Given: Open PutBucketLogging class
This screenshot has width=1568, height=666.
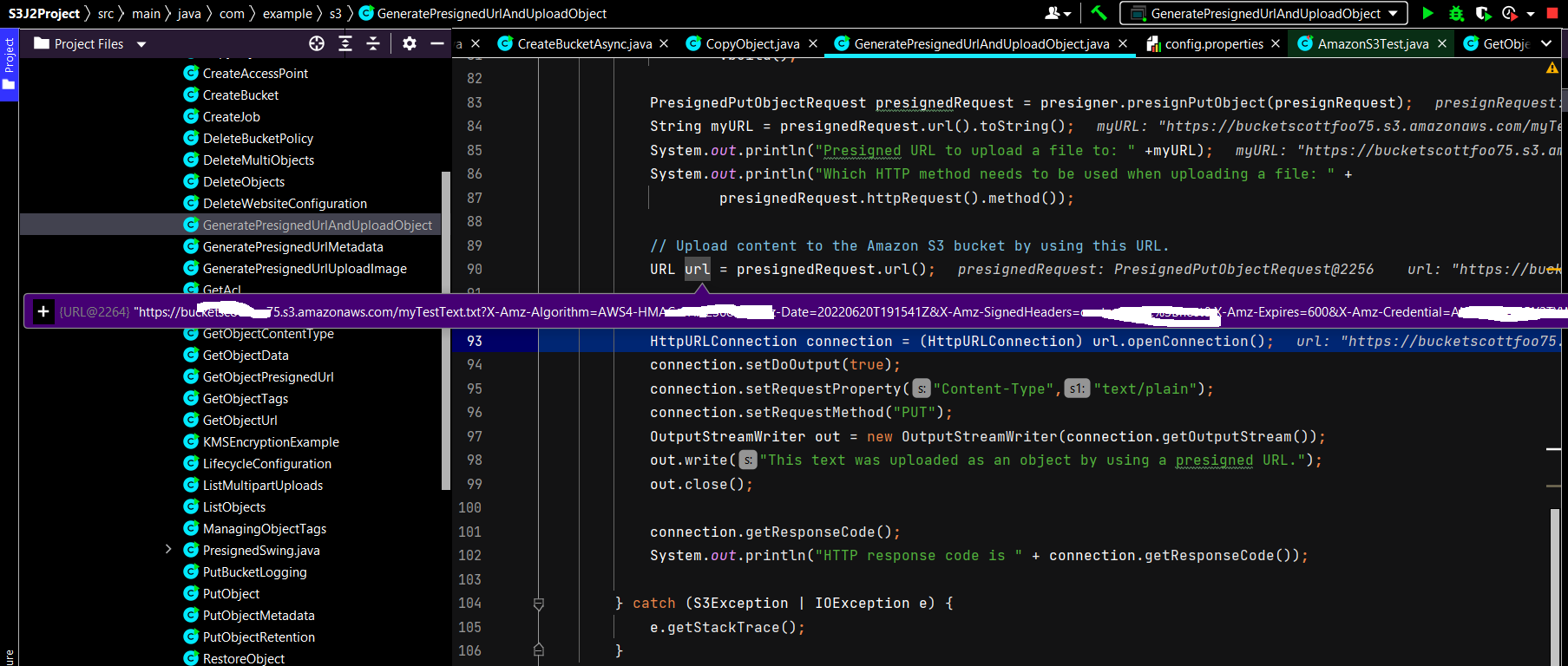Looking at the screenshot, I should pos(254,572).
